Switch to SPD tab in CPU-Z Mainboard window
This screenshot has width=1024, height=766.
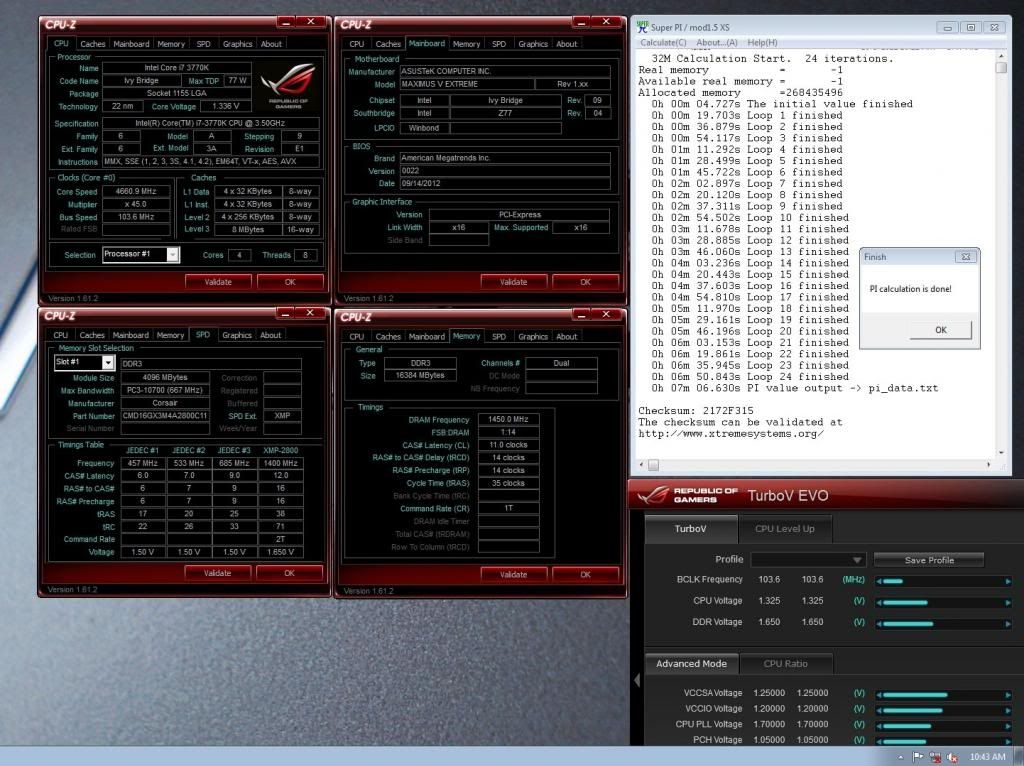pyautogui.click(x=499, y=44)
